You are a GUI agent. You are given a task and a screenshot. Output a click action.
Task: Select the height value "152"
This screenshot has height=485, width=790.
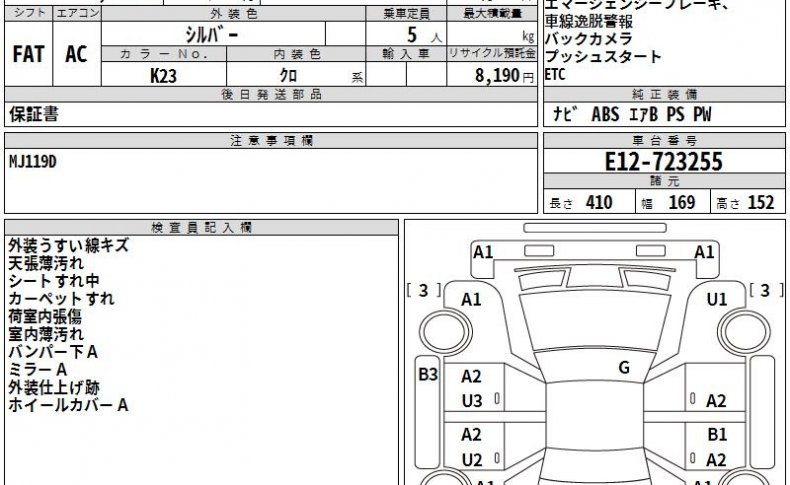click(761, 202)
